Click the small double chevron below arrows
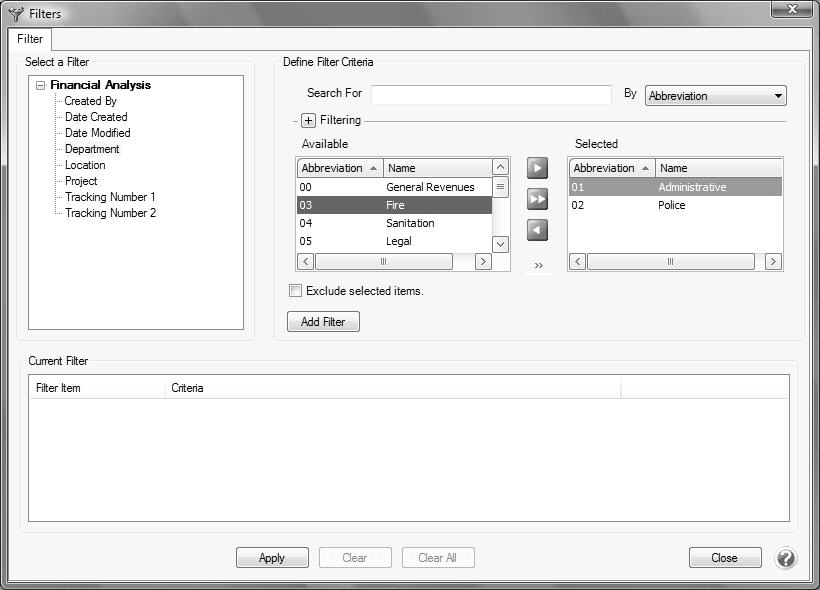Image resolution: width=820 pixels, height=590 pixels. 538,266
